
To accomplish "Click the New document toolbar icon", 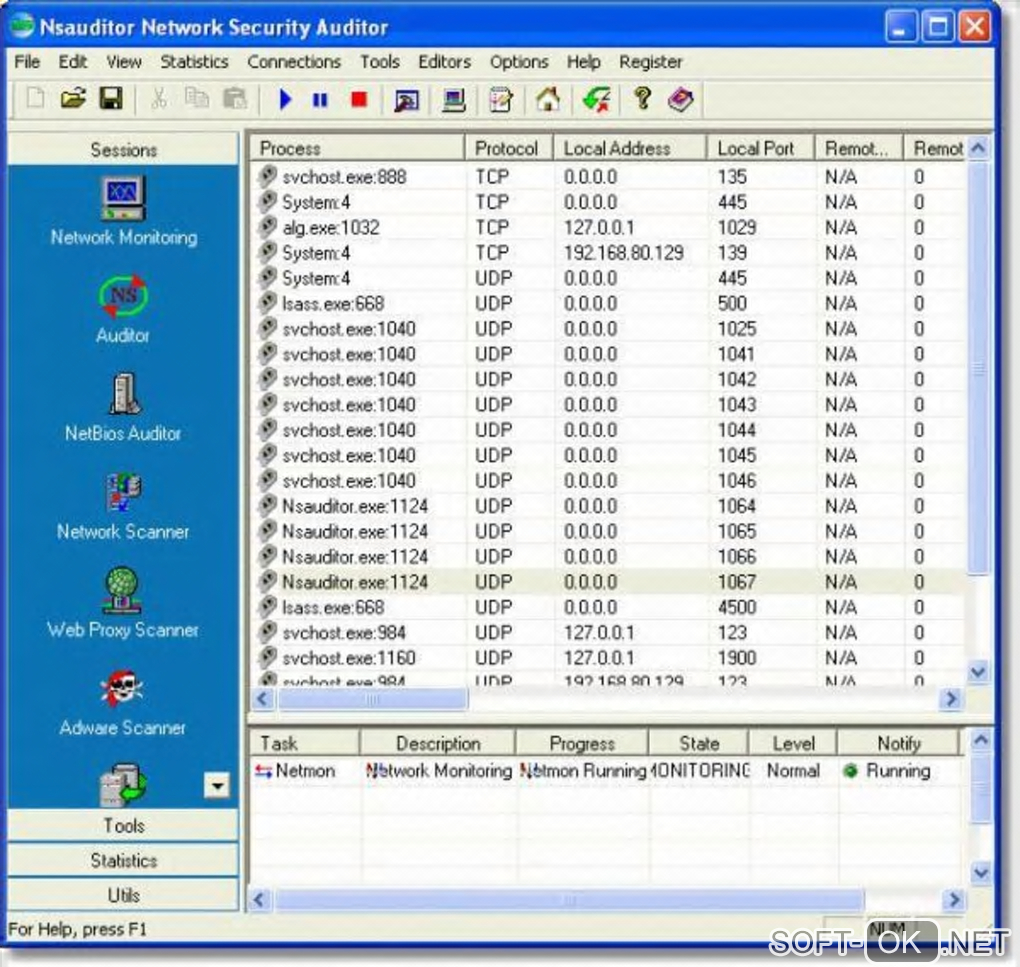I will click(x=36, y=99).
